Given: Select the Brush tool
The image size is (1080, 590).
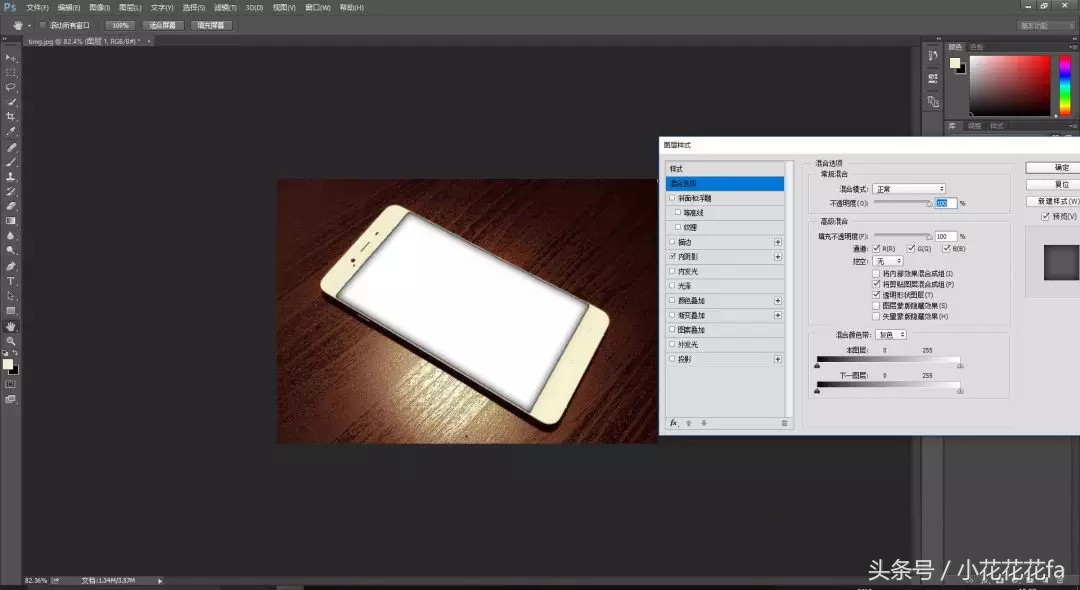Looking at the screenshot, I should point(11,163).
